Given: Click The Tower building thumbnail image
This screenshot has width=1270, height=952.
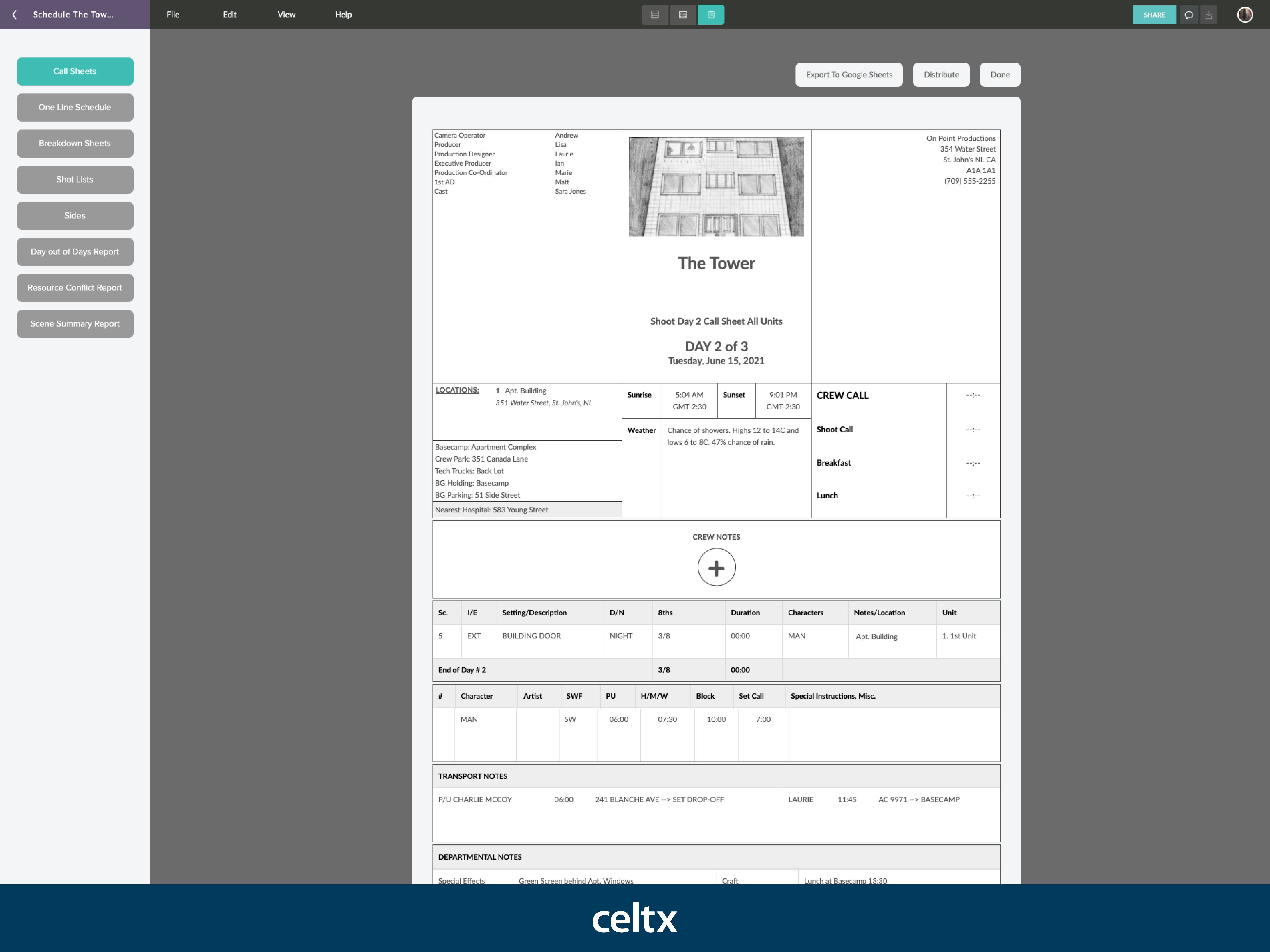Looking at the screenshot, I should [716, 187].
